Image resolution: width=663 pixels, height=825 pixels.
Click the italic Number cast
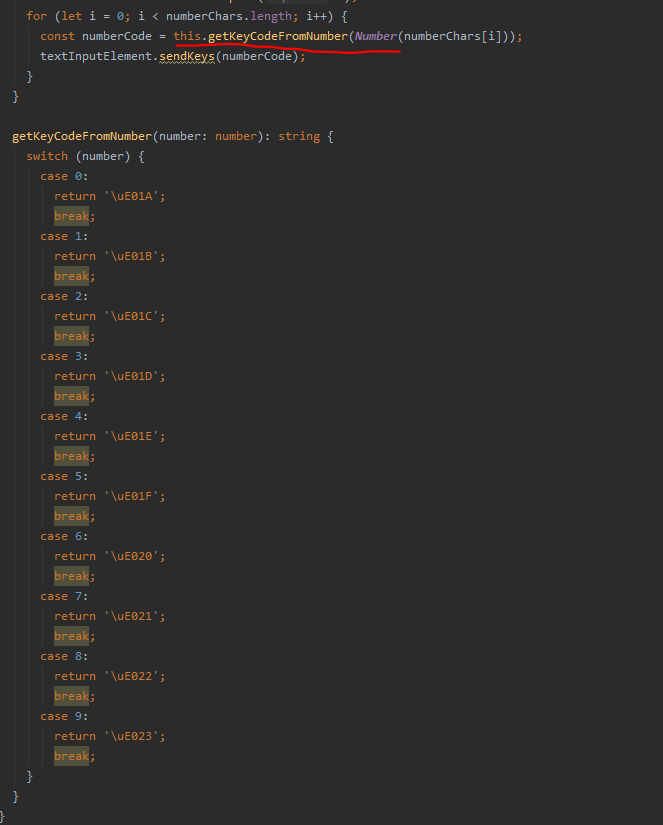pos(376,36)
